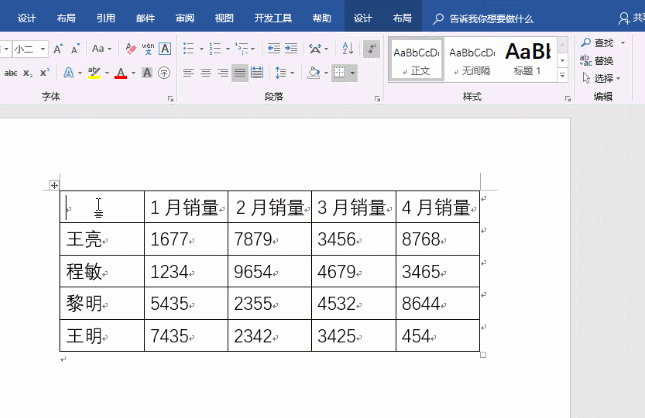The width and height of the screenshot is (645, 418).
Task: Insert enclosed character (circled 字)
Action: pyautogui.click(x=164, y=73)
